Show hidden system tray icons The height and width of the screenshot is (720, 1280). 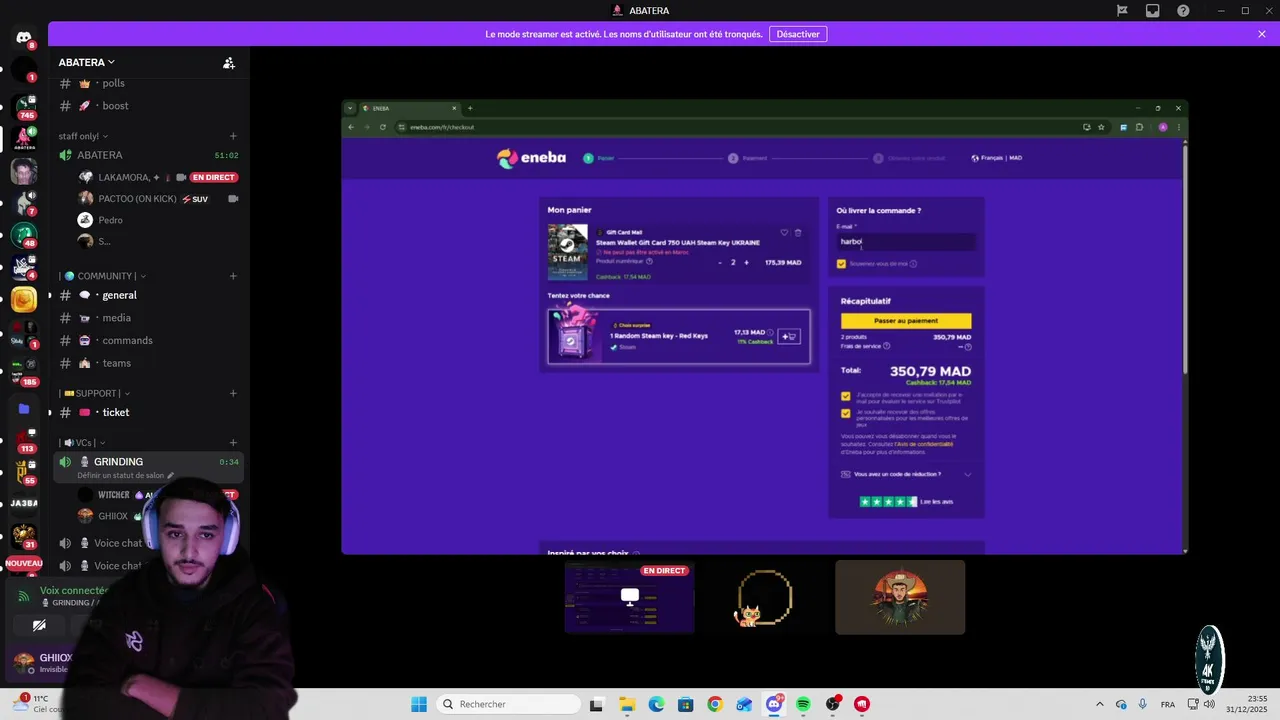tap(1099, 704)
